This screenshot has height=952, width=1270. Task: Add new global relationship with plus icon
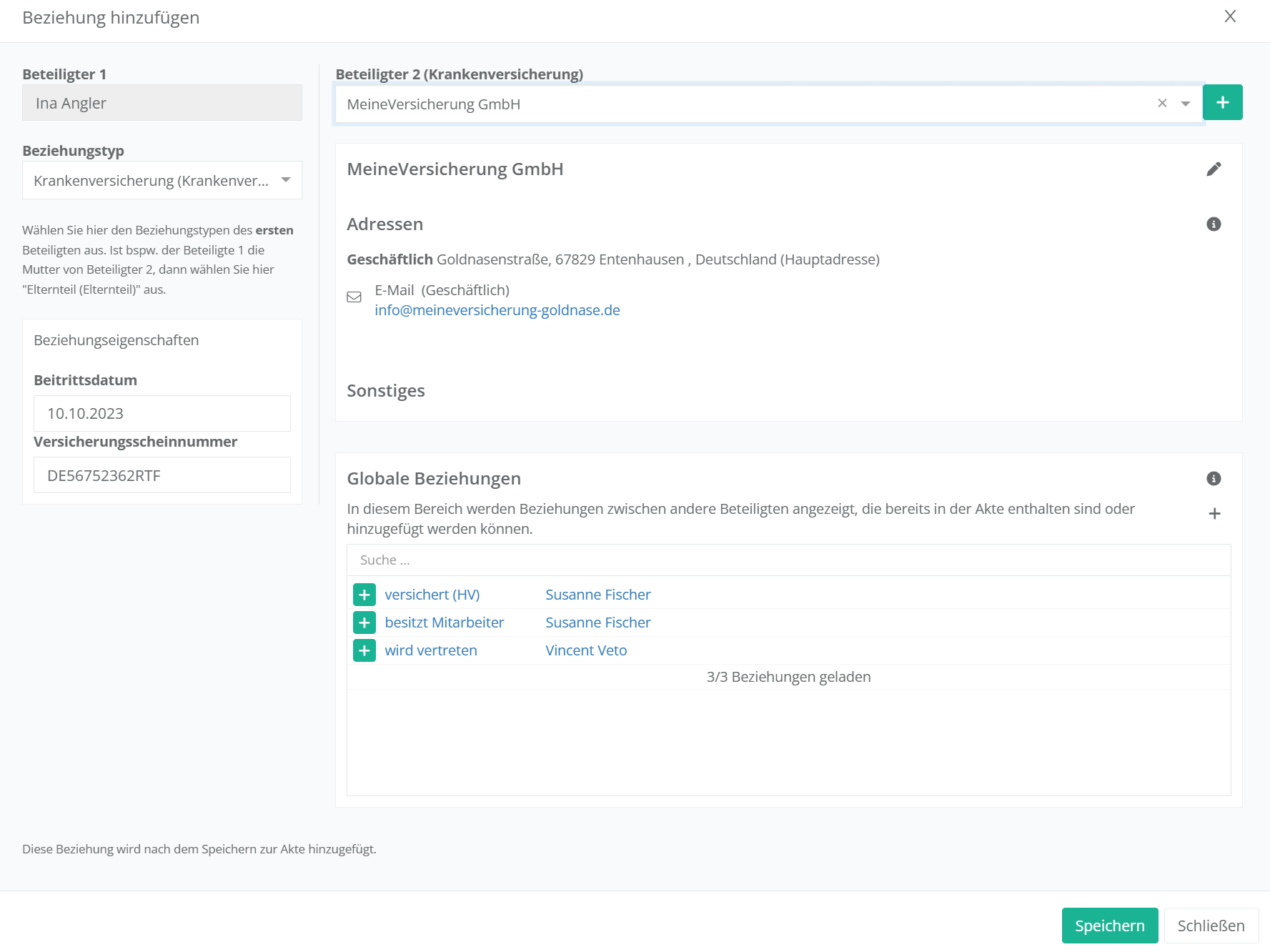[x=1214, y=514]
